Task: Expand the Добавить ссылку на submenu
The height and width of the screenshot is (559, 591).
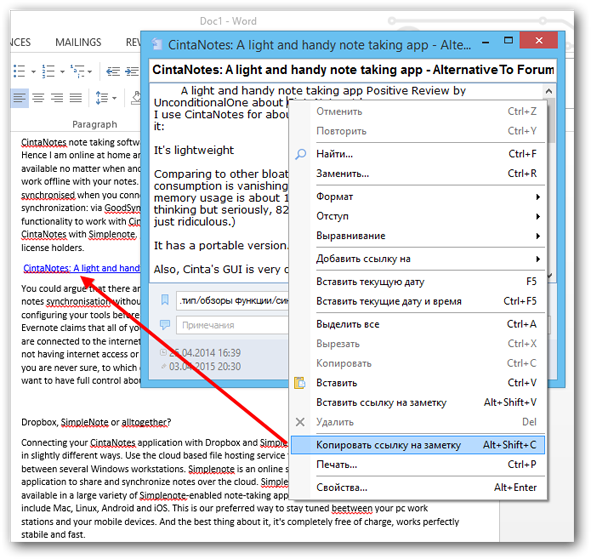Action: pos(428,259)
